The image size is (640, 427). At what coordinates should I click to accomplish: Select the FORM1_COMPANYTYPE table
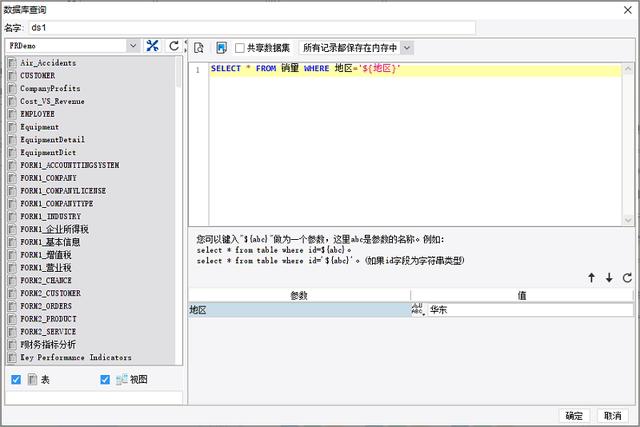click(x=57, y=203)
